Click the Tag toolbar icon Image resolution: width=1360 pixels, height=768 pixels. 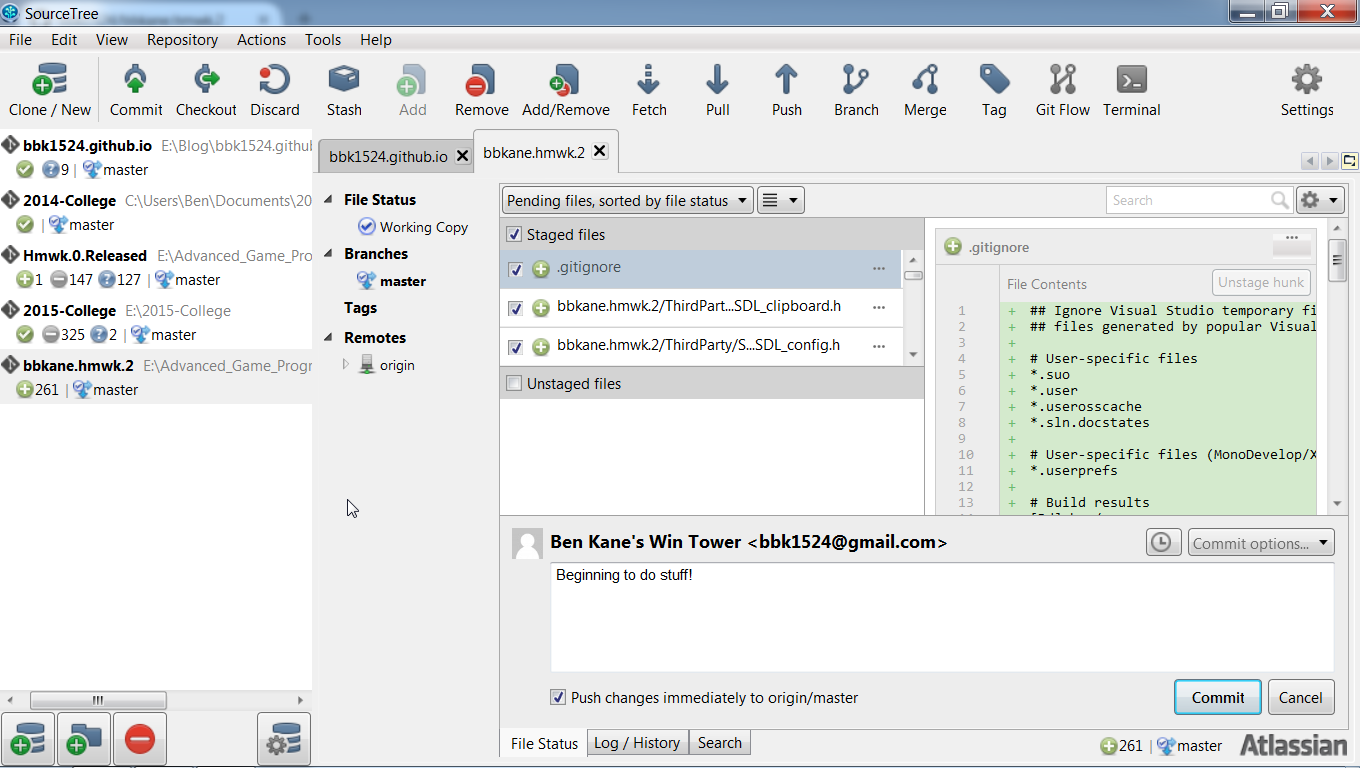(994, 91)
